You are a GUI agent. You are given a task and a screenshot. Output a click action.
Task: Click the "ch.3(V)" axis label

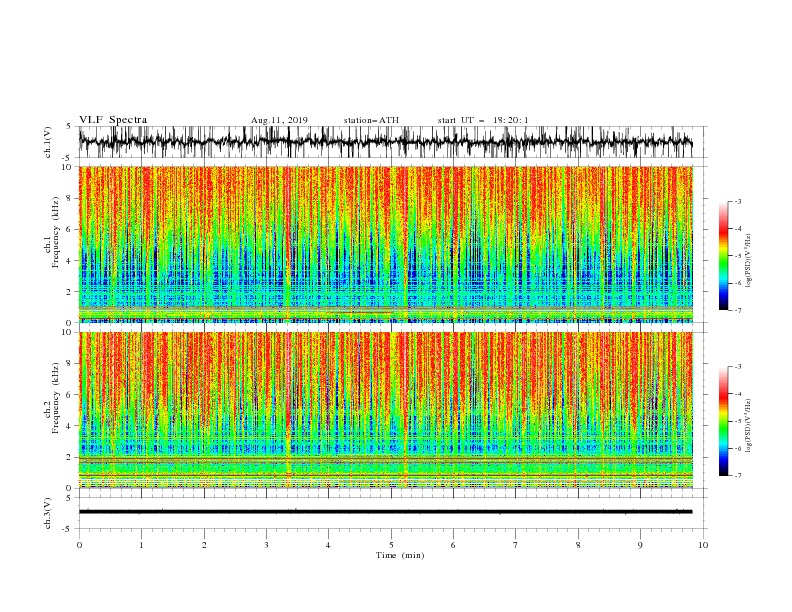(x=48, y=513)
